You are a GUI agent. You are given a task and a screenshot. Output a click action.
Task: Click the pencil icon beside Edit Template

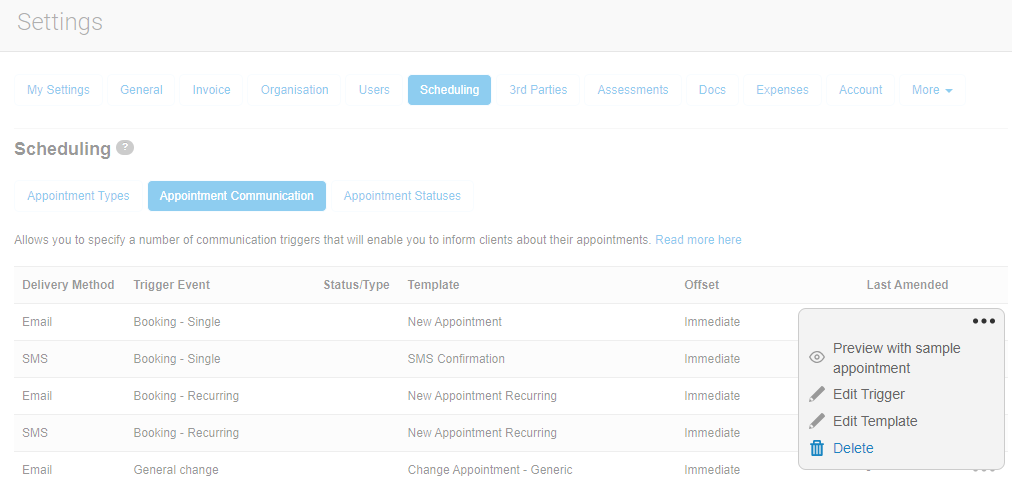[817, 421]
